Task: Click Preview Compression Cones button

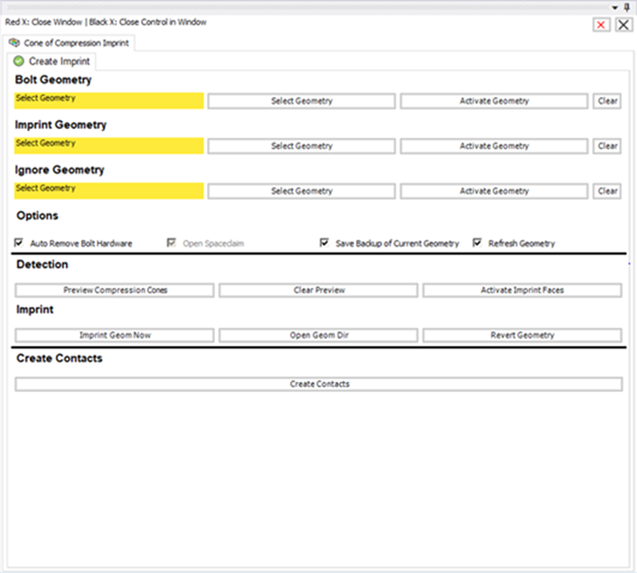Action: click(x=115, y=290)
